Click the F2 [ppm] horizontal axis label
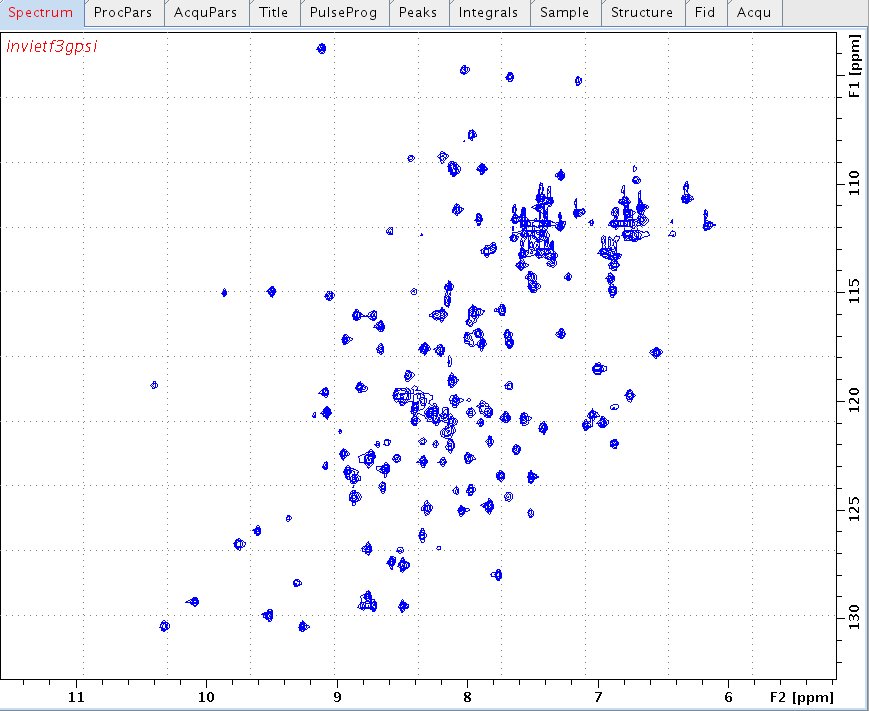 [x=802, y=695]
